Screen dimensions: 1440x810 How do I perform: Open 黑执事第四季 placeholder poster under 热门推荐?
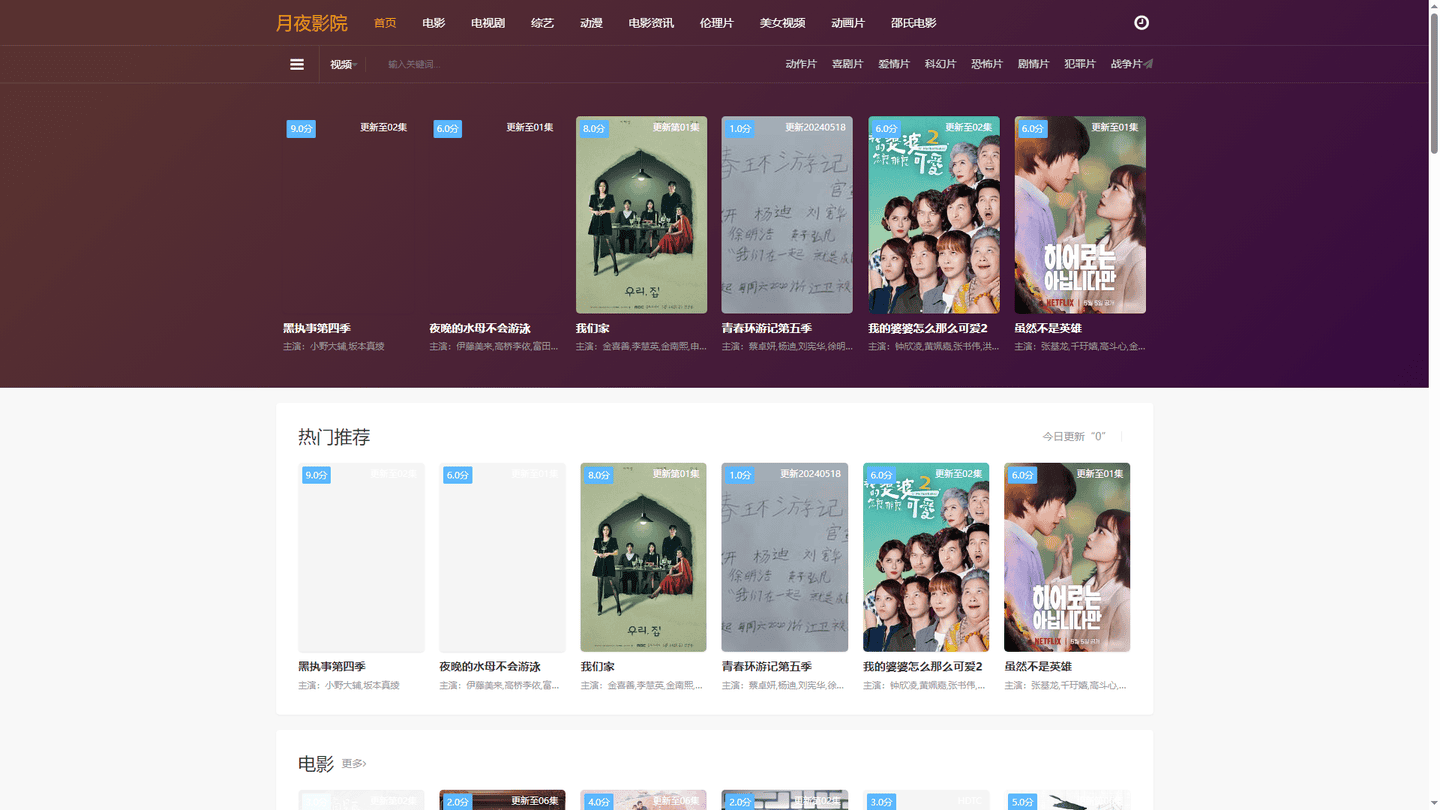click(361, 557)
